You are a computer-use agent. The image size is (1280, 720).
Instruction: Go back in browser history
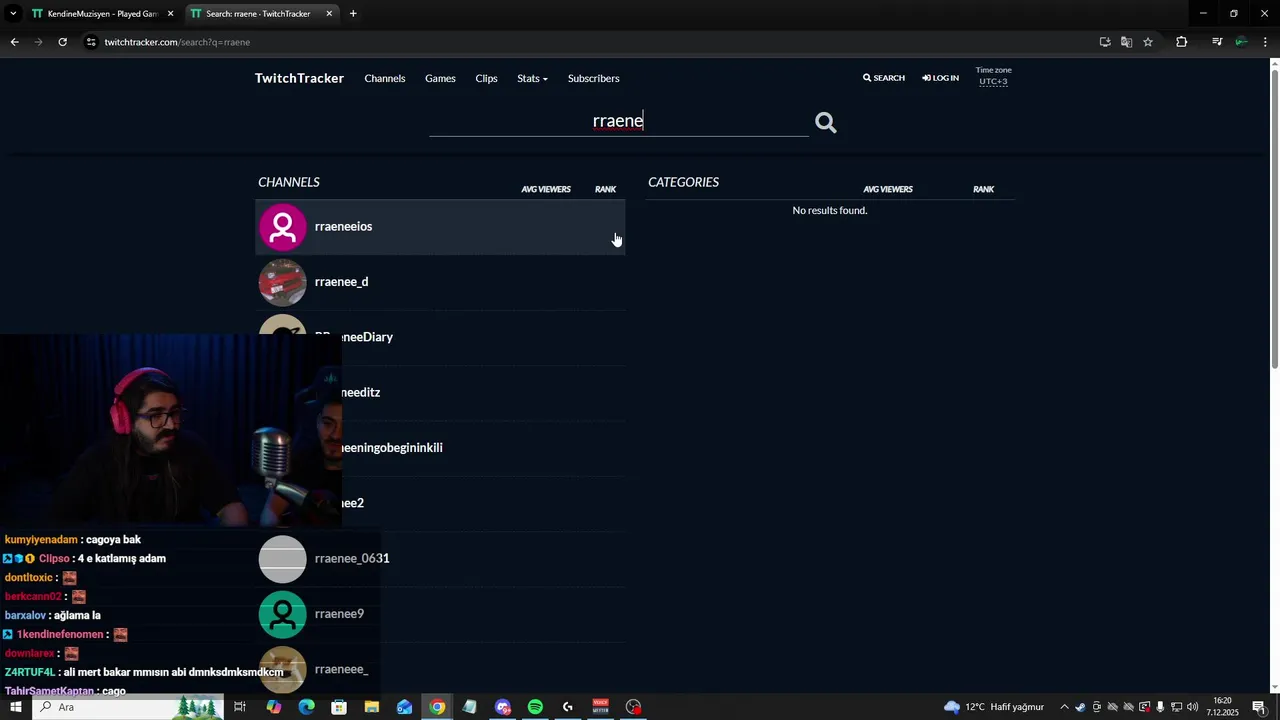pos(14,42)
